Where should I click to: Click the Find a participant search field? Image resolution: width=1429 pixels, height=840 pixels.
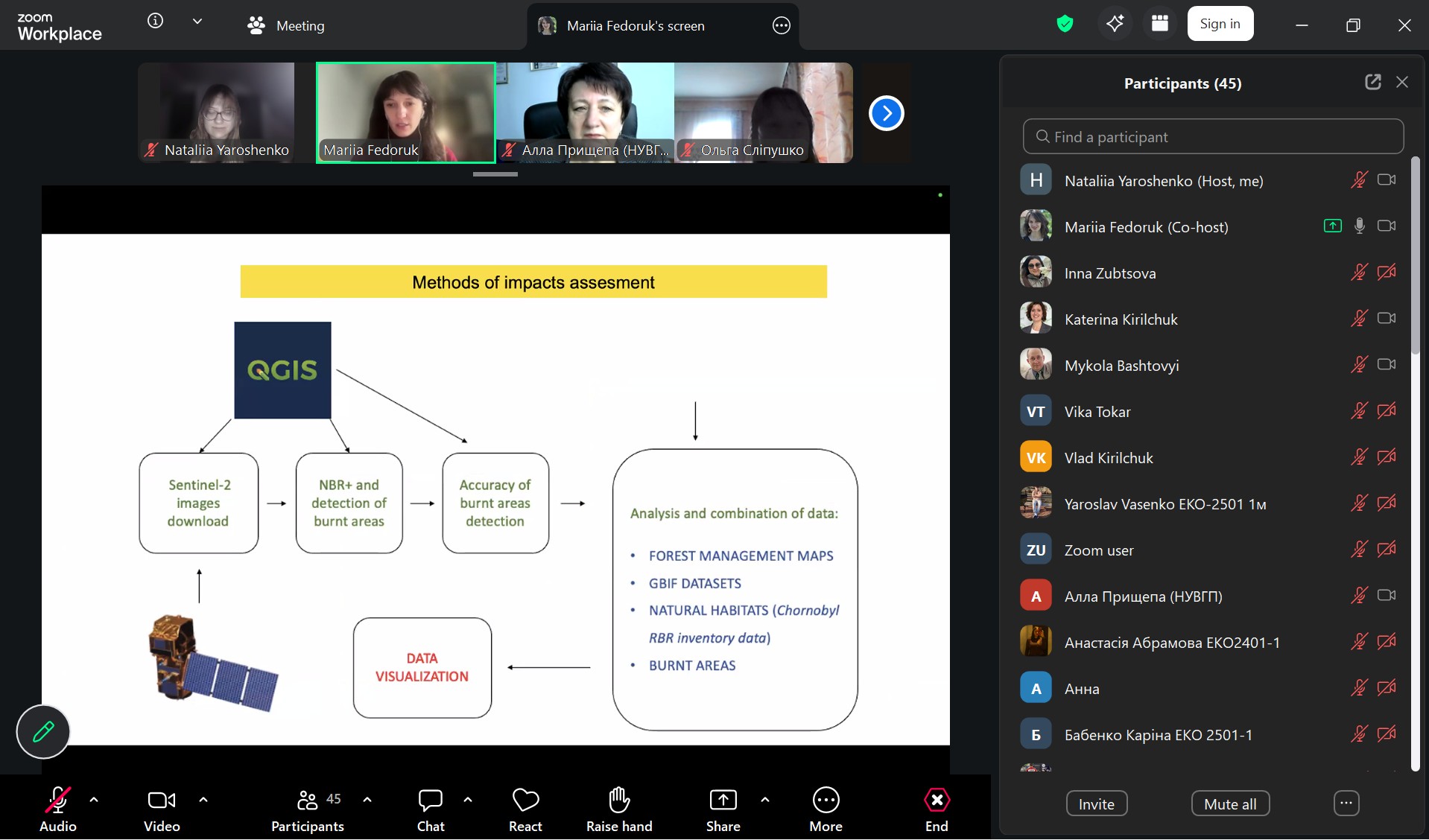(x=1213, y=137)
